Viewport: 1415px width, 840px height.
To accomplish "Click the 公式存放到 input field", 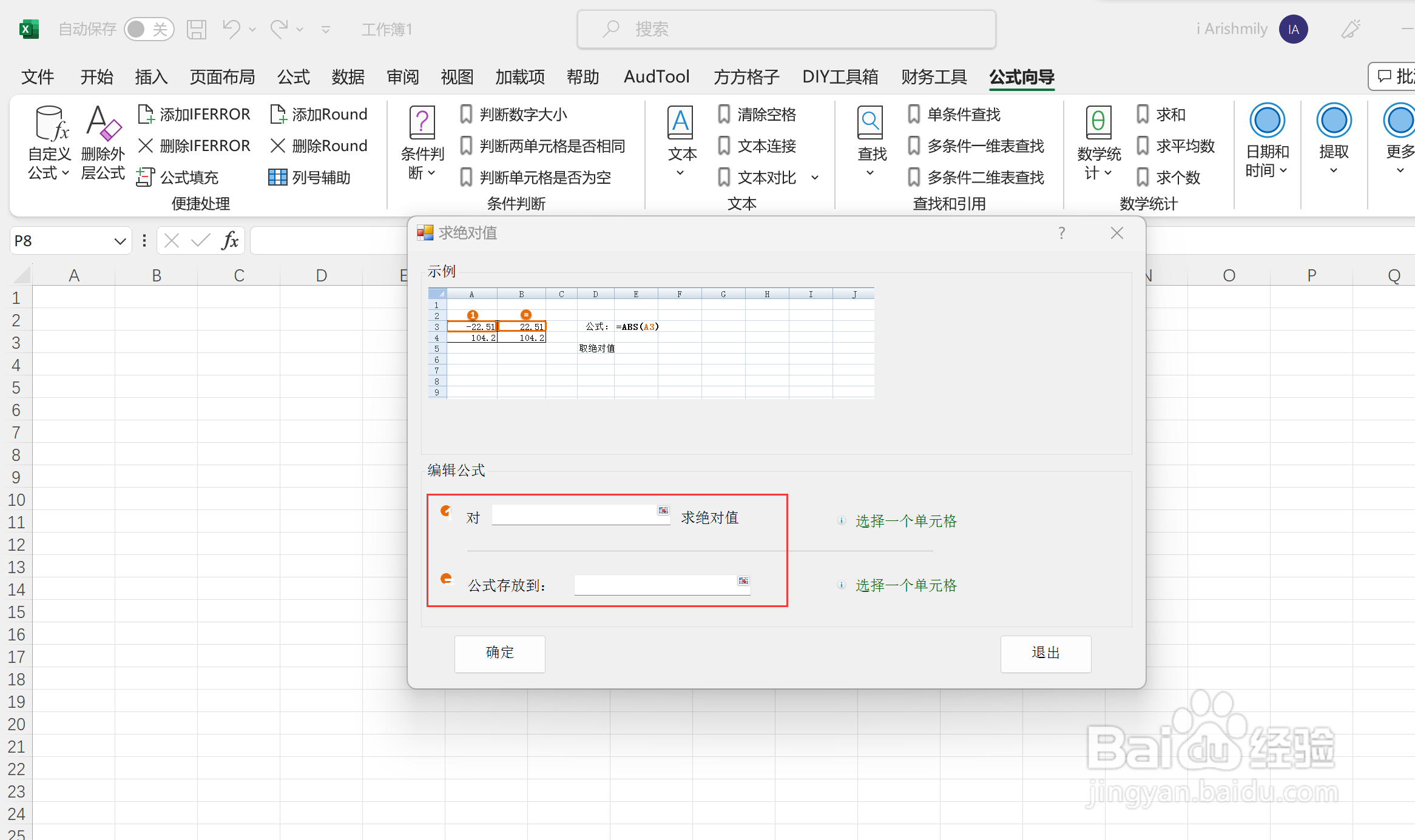I will pyautogui.click(x=654, y=585).
